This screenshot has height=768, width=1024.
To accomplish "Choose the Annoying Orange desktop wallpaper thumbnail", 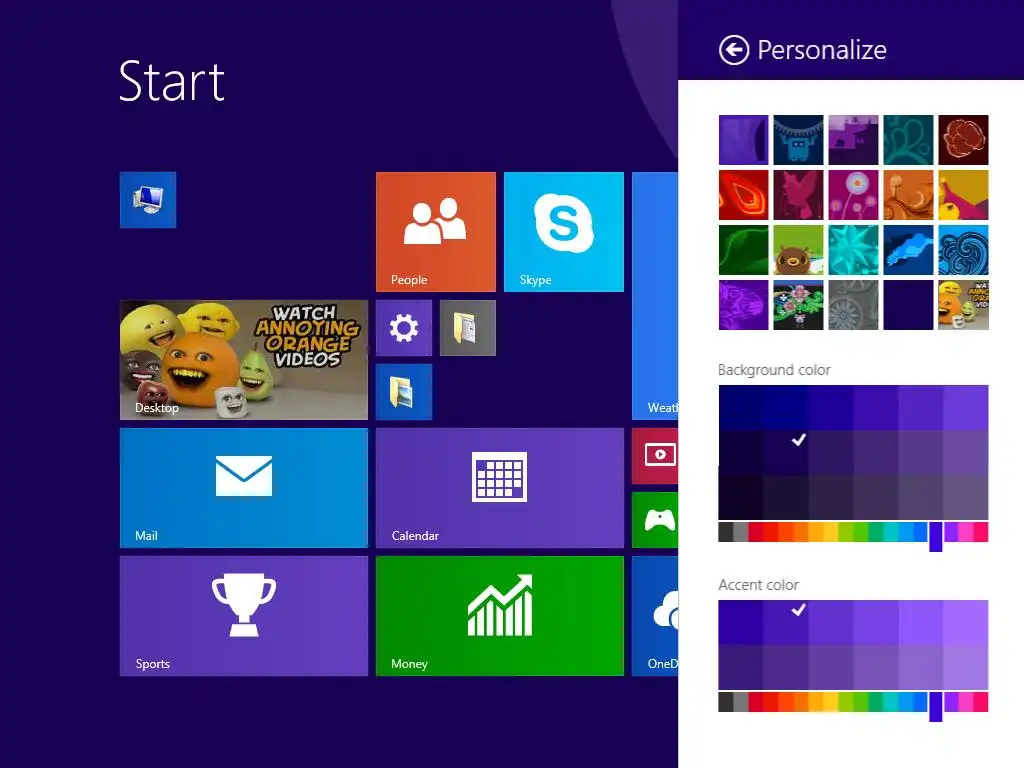I will click(963, 305).
